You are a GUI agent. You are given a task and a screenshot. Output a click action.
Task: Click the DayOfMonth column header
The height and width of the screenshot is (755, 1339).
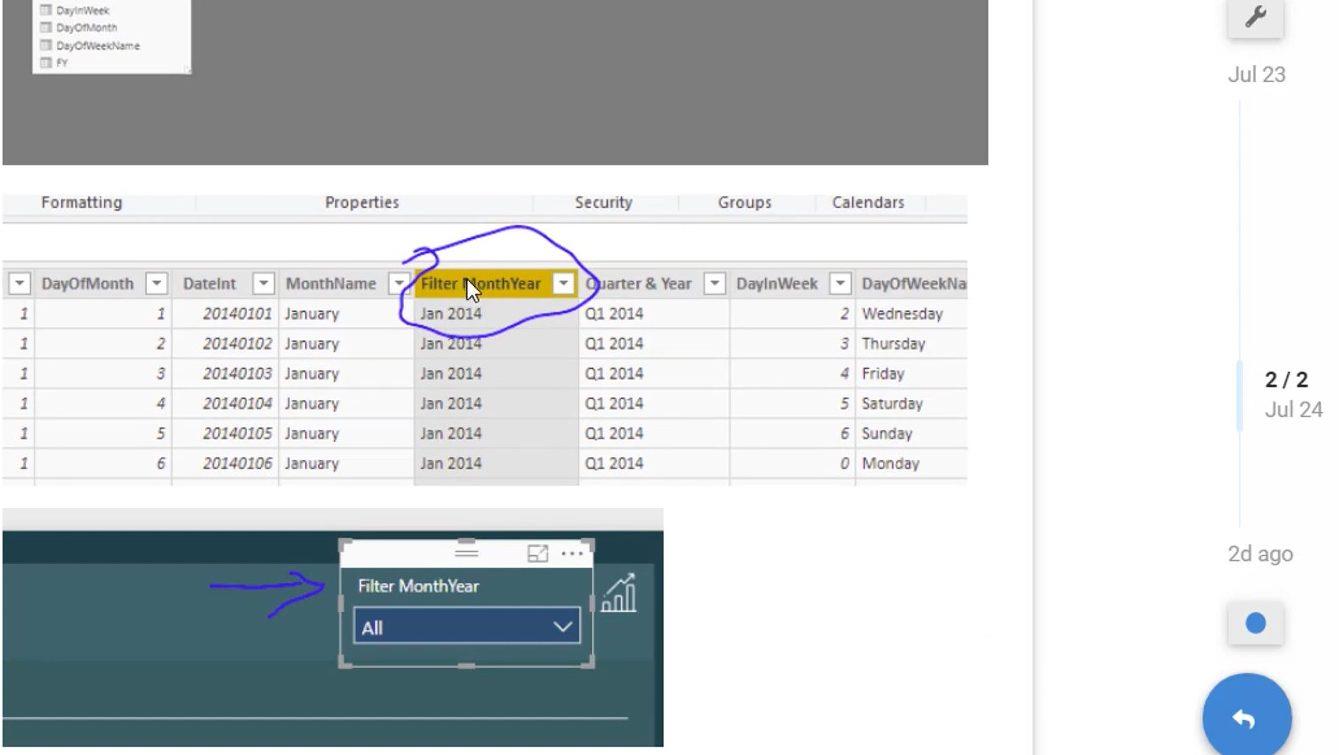(88, 284)
